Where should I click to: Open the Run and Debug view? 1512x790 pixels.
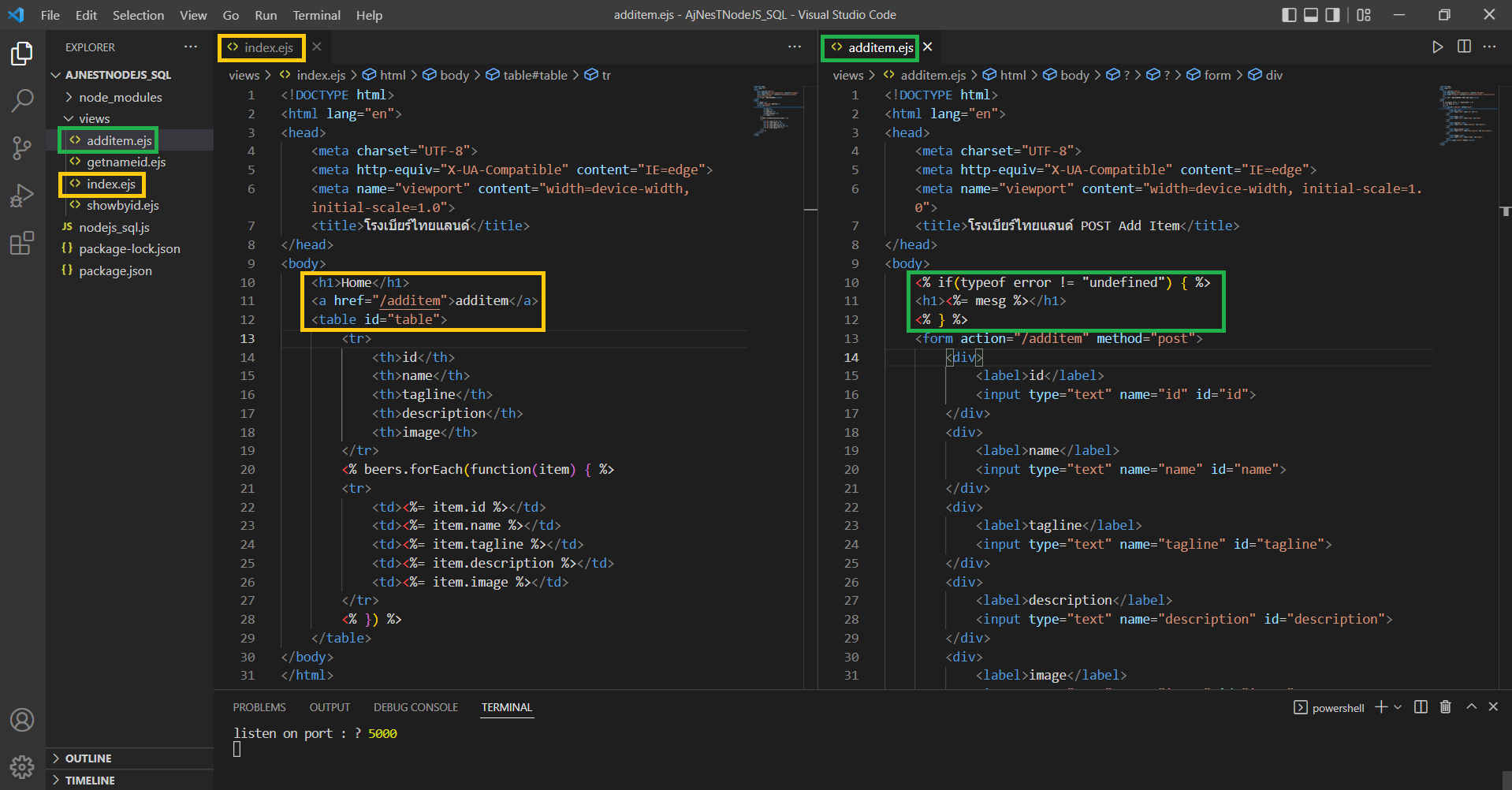tap(22, 195)
